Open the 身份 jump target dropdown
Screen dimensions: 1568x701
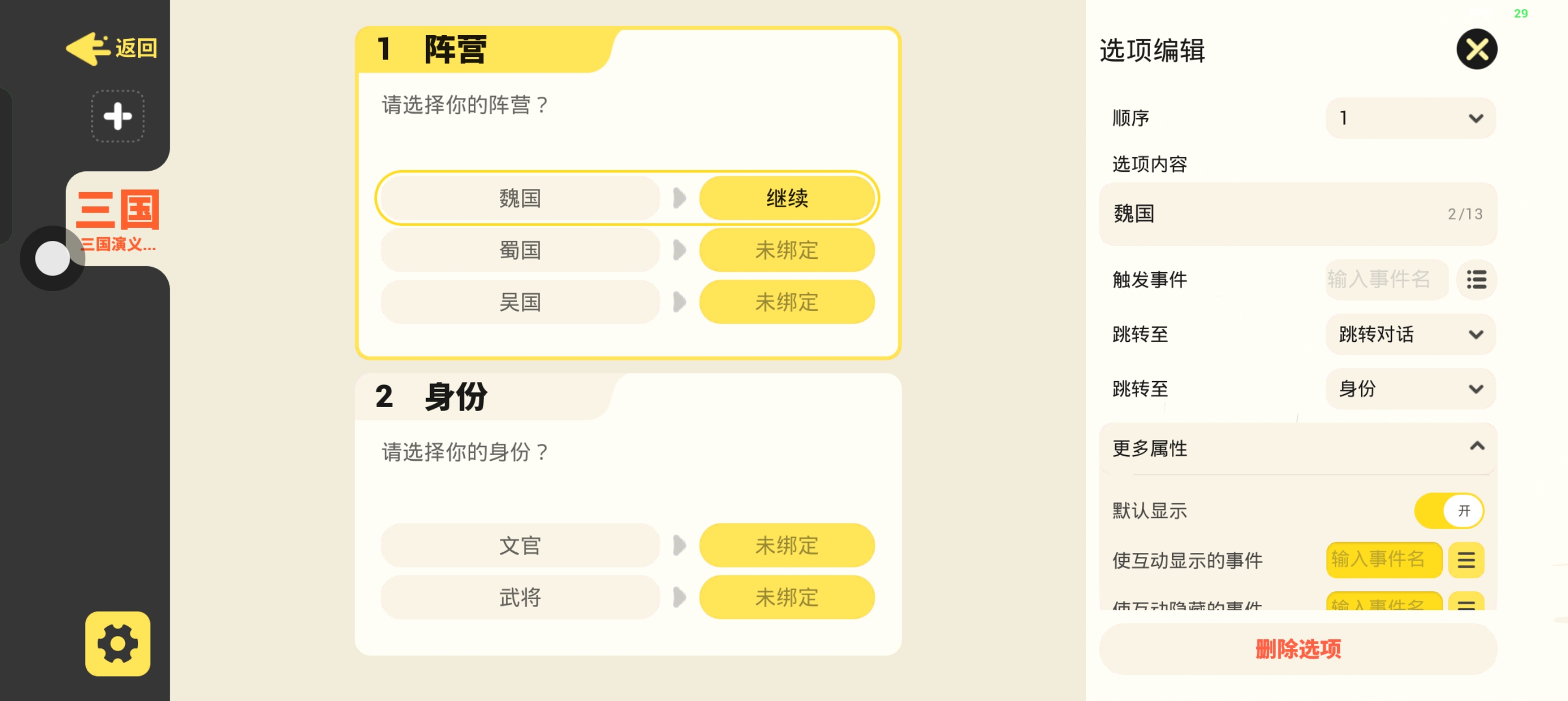[x=1410, y=389]
